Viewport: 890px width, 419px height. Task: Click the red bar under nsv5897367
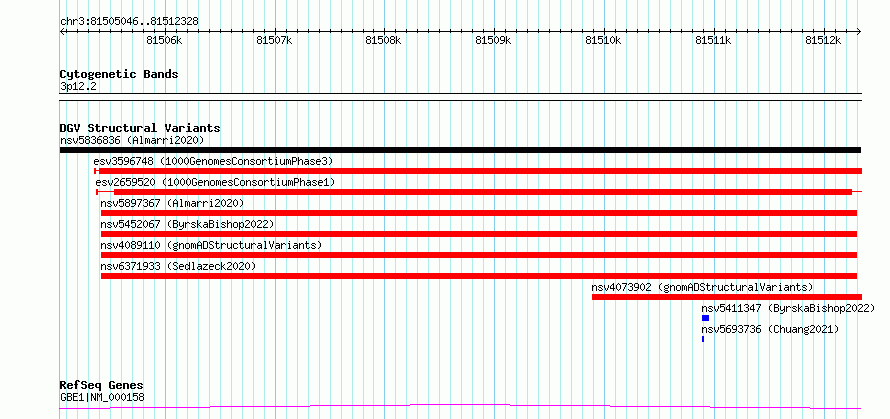(479, 213)
